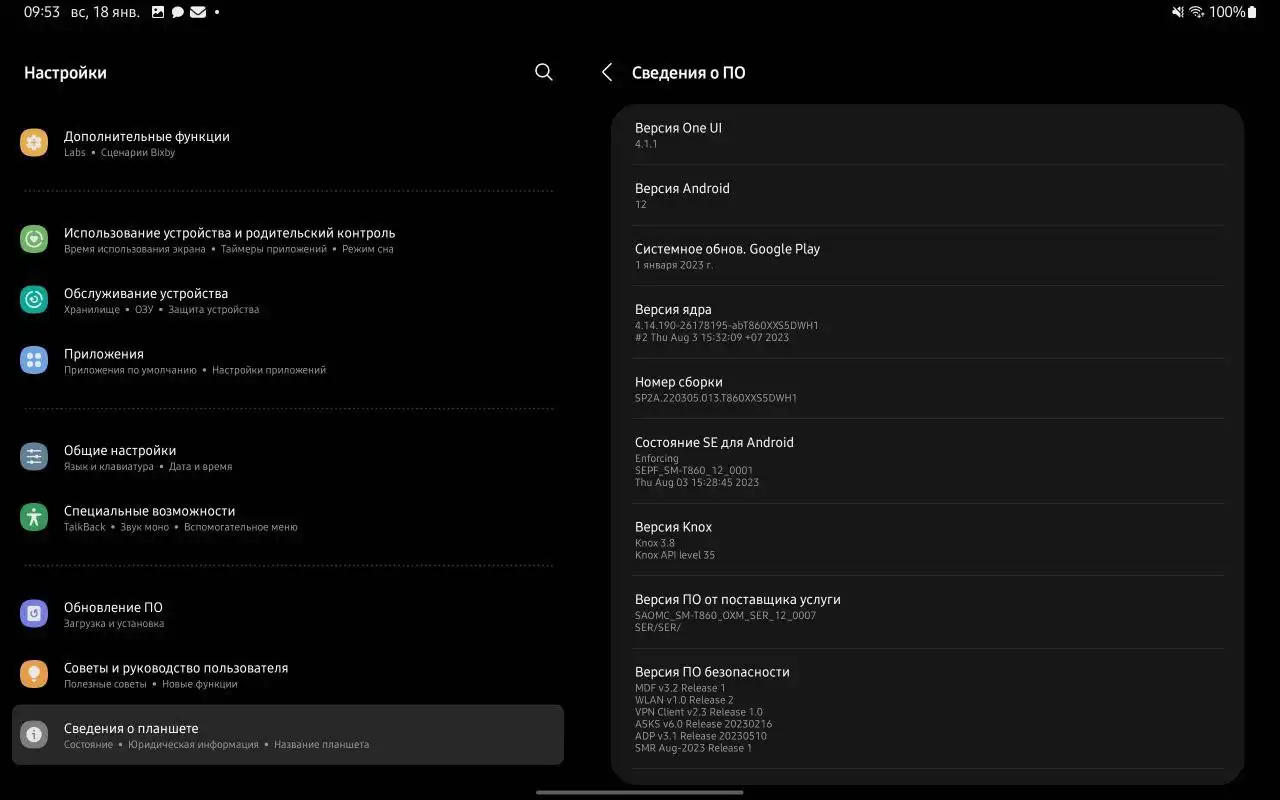The width and height of the screenshot is (1280, 800).
Task: Tap the Версия Knox entry
Action: (927, 540)
